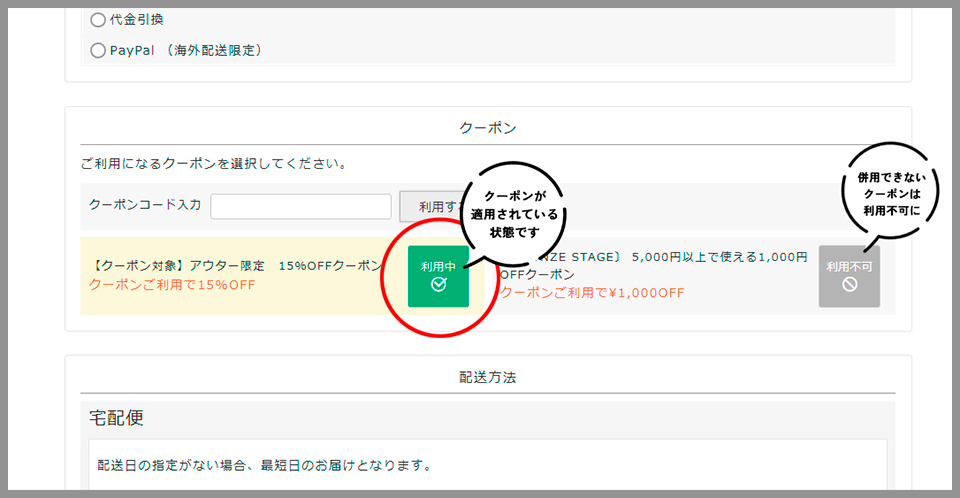The image size is (960, 498).
Task: Choose the PayPal (海外配送限定) radio option
Action: (x=98, y=50)
